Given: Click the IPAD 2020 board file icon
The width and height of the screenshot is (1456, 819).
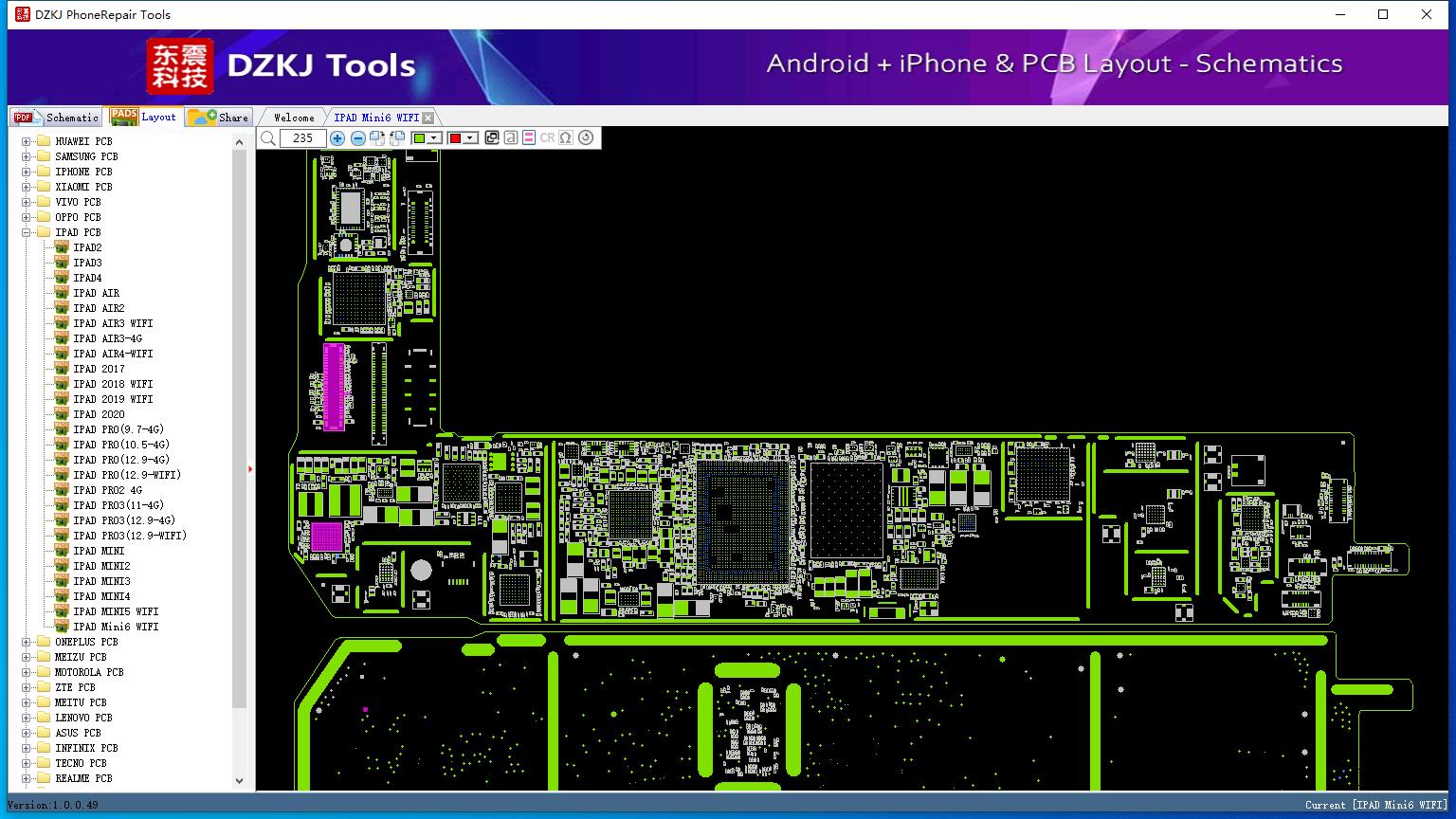Looking at the screenshot, I should (x=62, y=414).
